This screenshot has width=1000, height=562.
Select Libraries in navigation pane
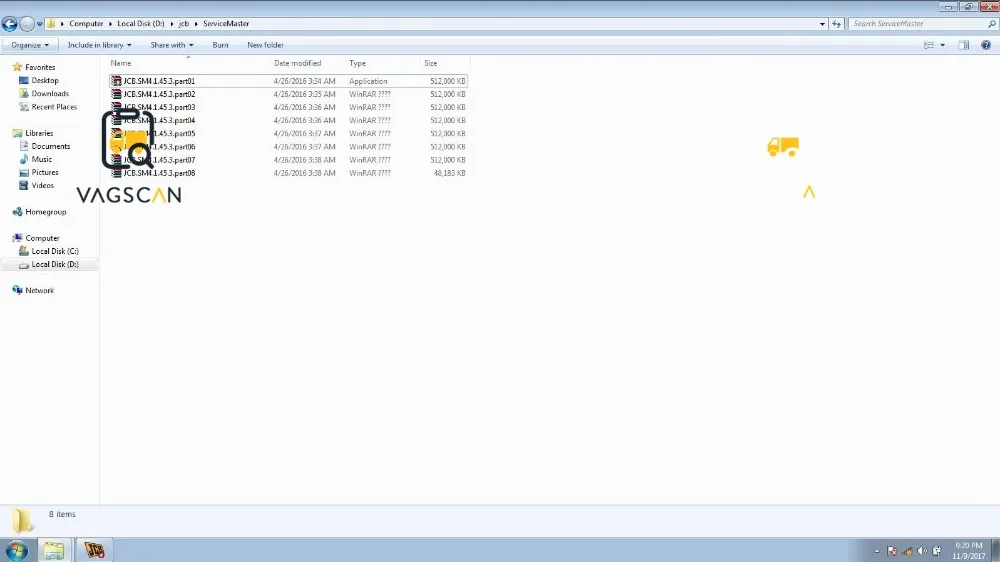(x=39, y=133)
